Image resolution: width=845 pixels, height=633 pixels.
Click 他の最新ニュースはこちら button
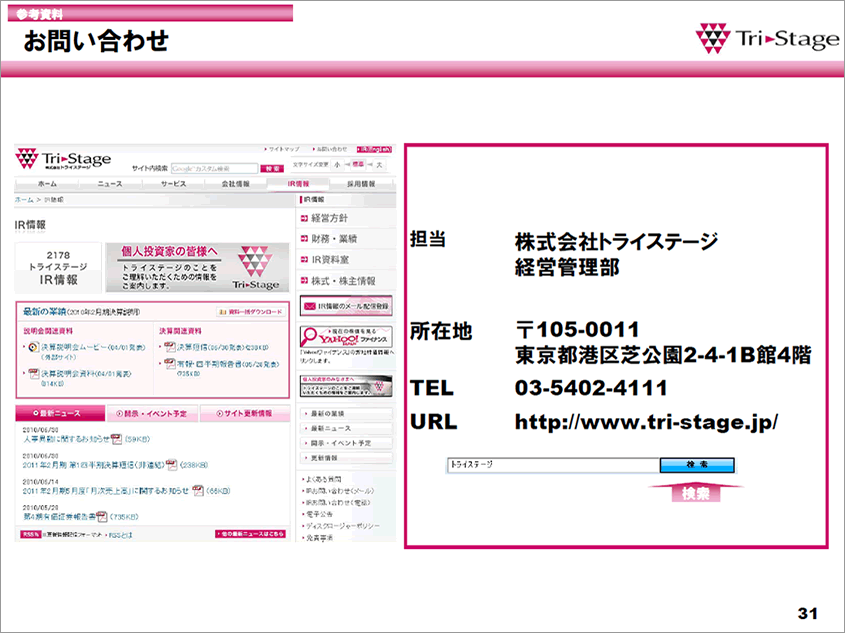[250, 534]
